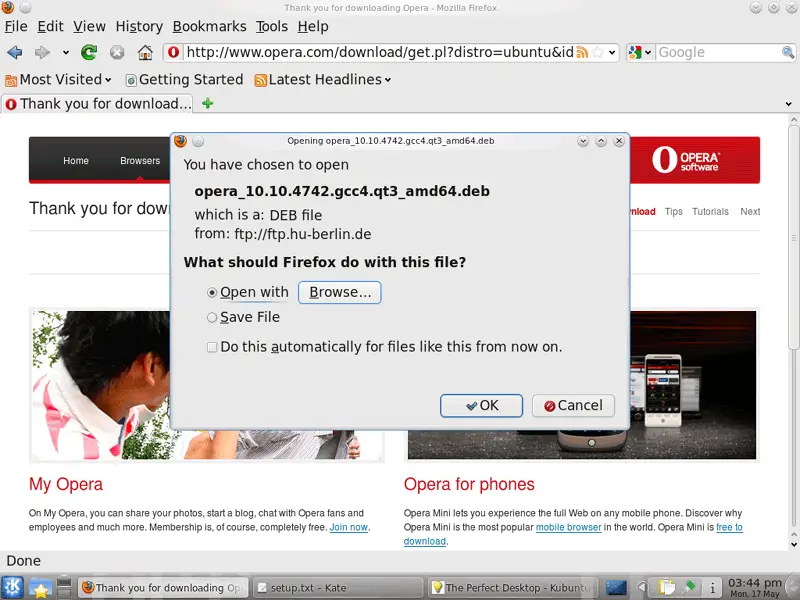Image resolution: width=800 pixels, height=600 pixels.
Task: Click the Google search input field
Action: tap(712, 52)
